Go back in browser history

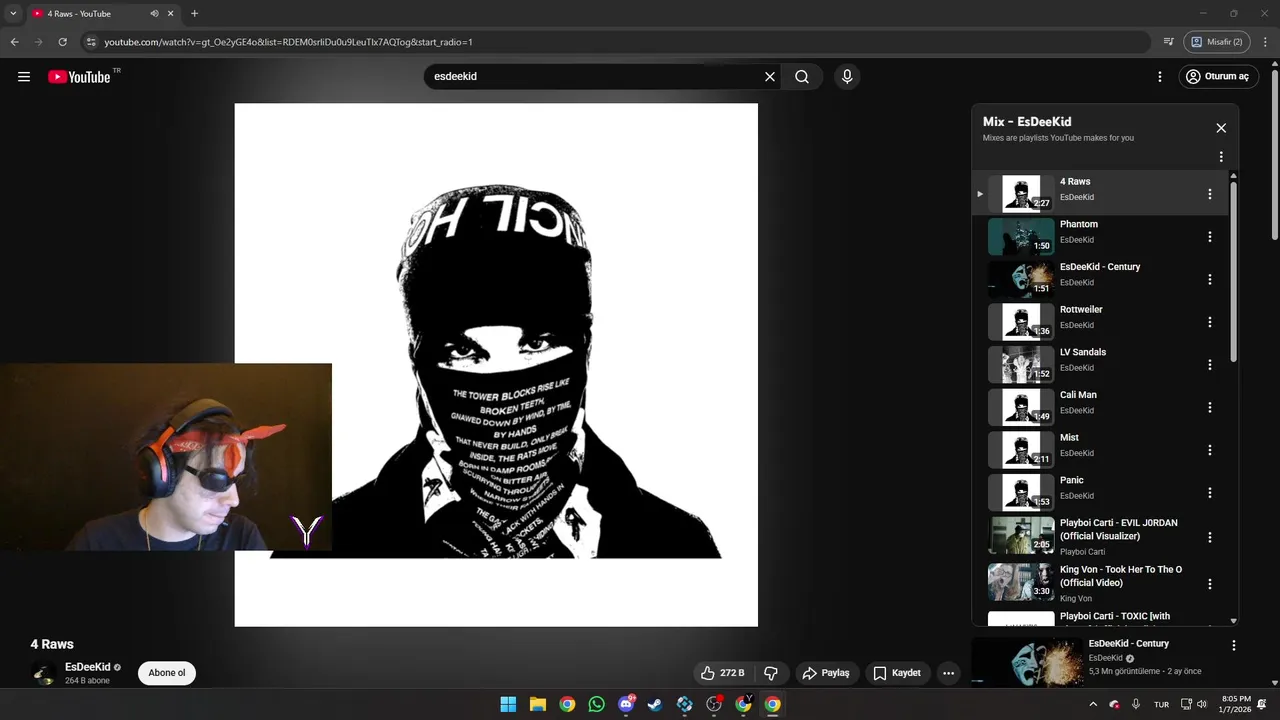point(14,42)
